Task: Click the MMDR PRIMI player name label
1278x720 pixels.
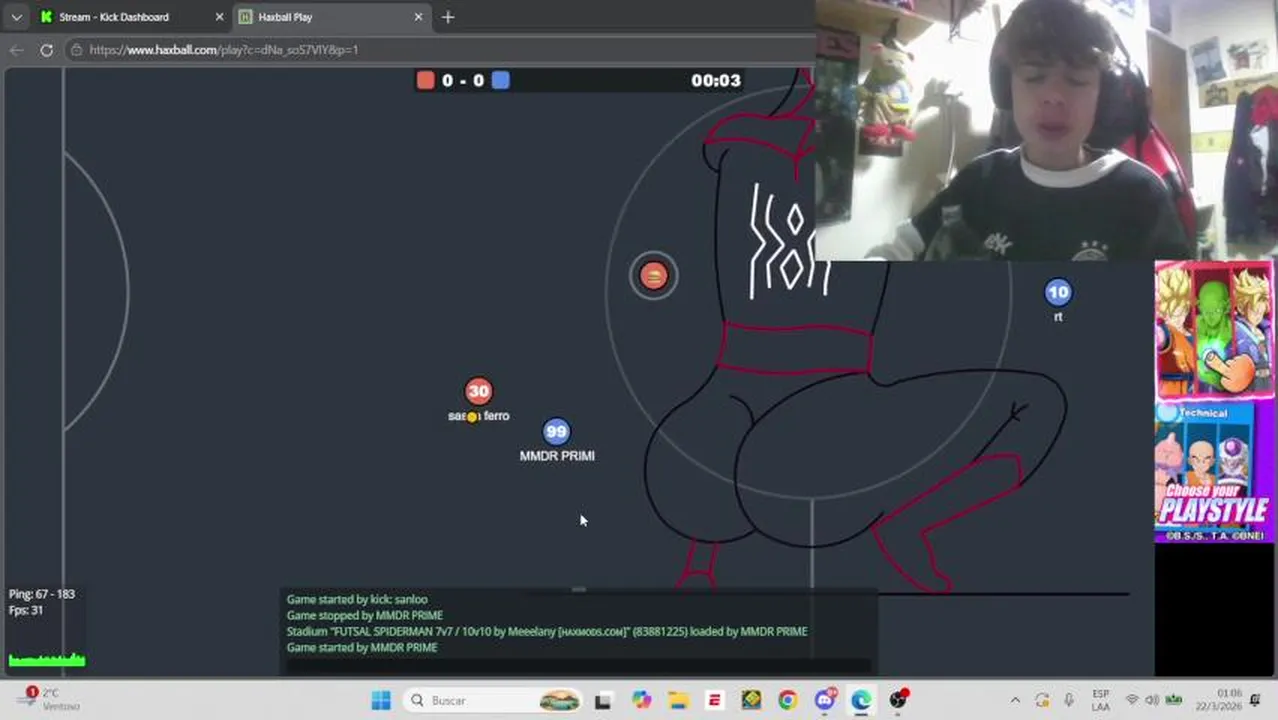Action: tap(557, 456)
